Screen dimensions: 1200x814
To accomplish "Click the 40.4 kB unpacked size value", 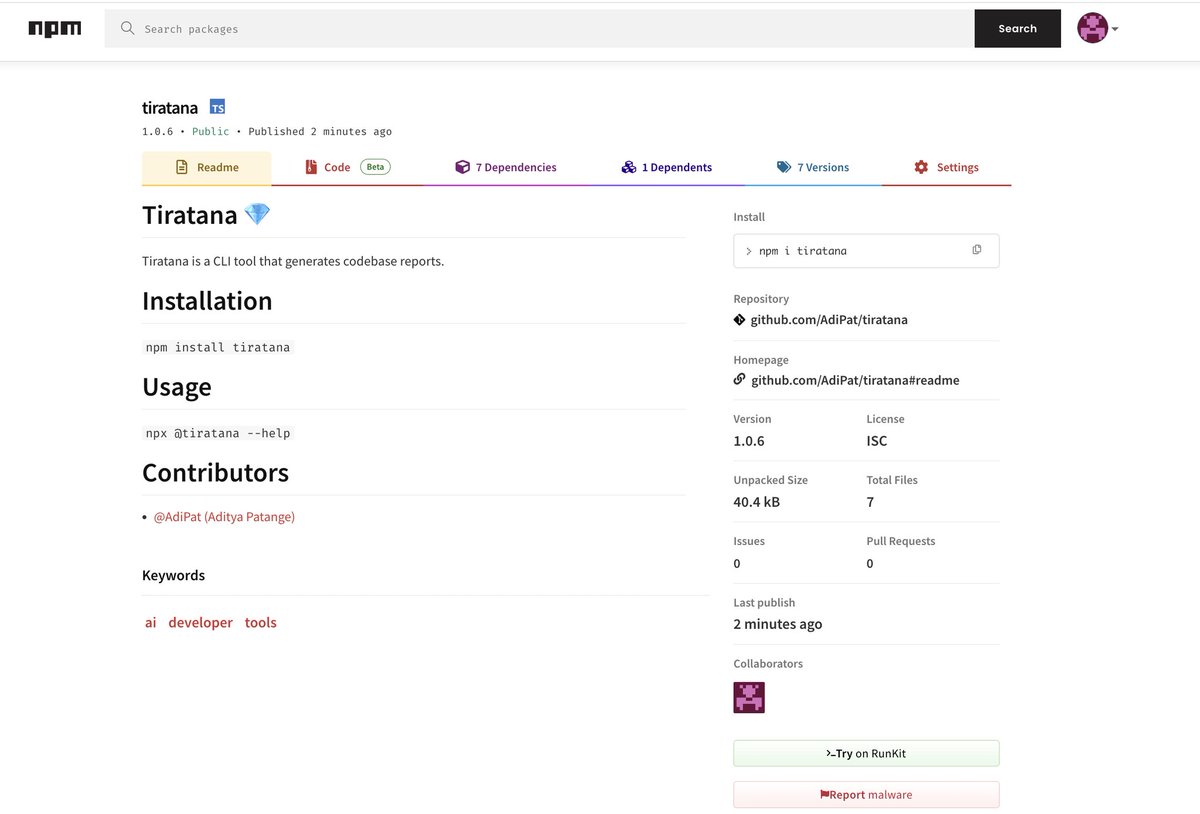I will click(757, 502).
